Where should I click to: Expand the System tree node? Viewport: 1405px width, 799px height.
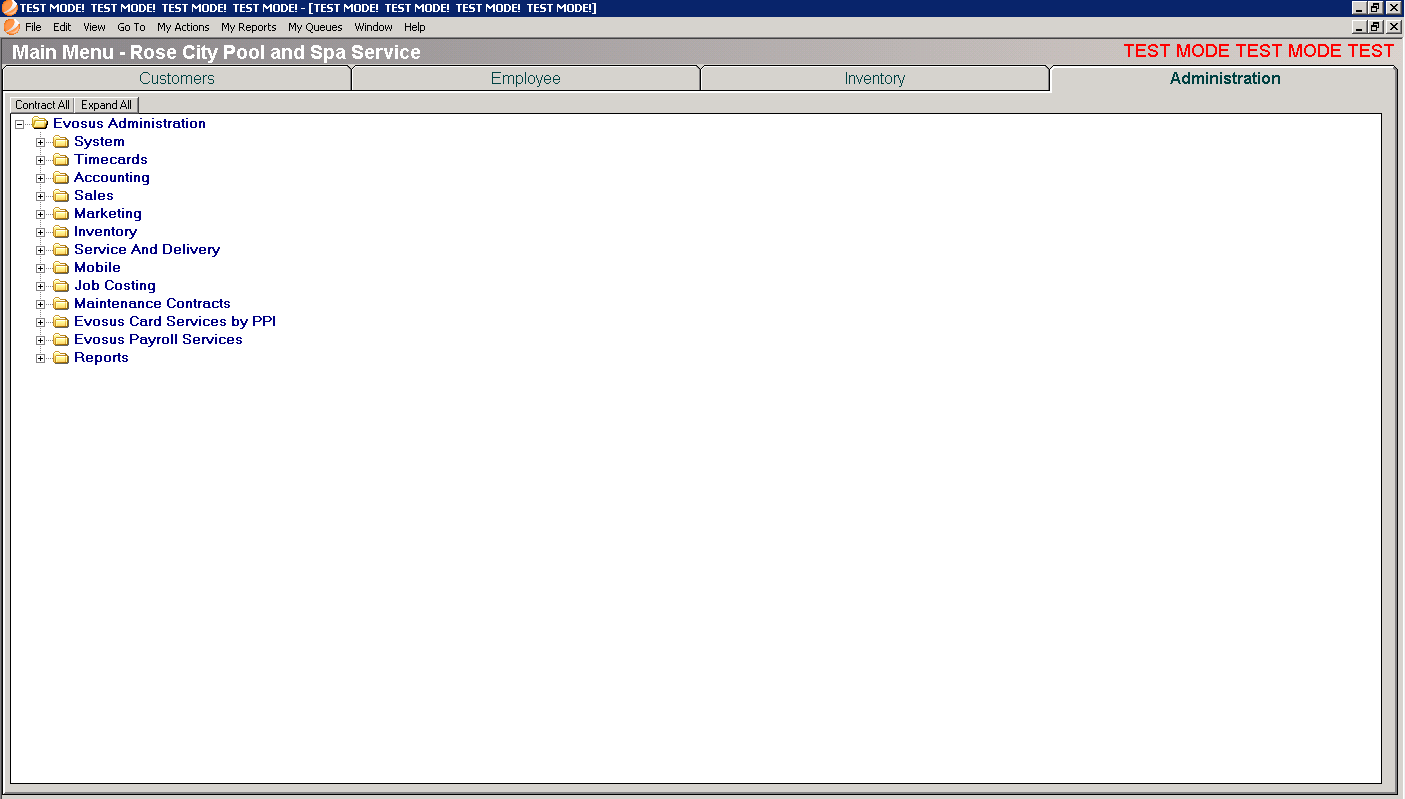41,142
